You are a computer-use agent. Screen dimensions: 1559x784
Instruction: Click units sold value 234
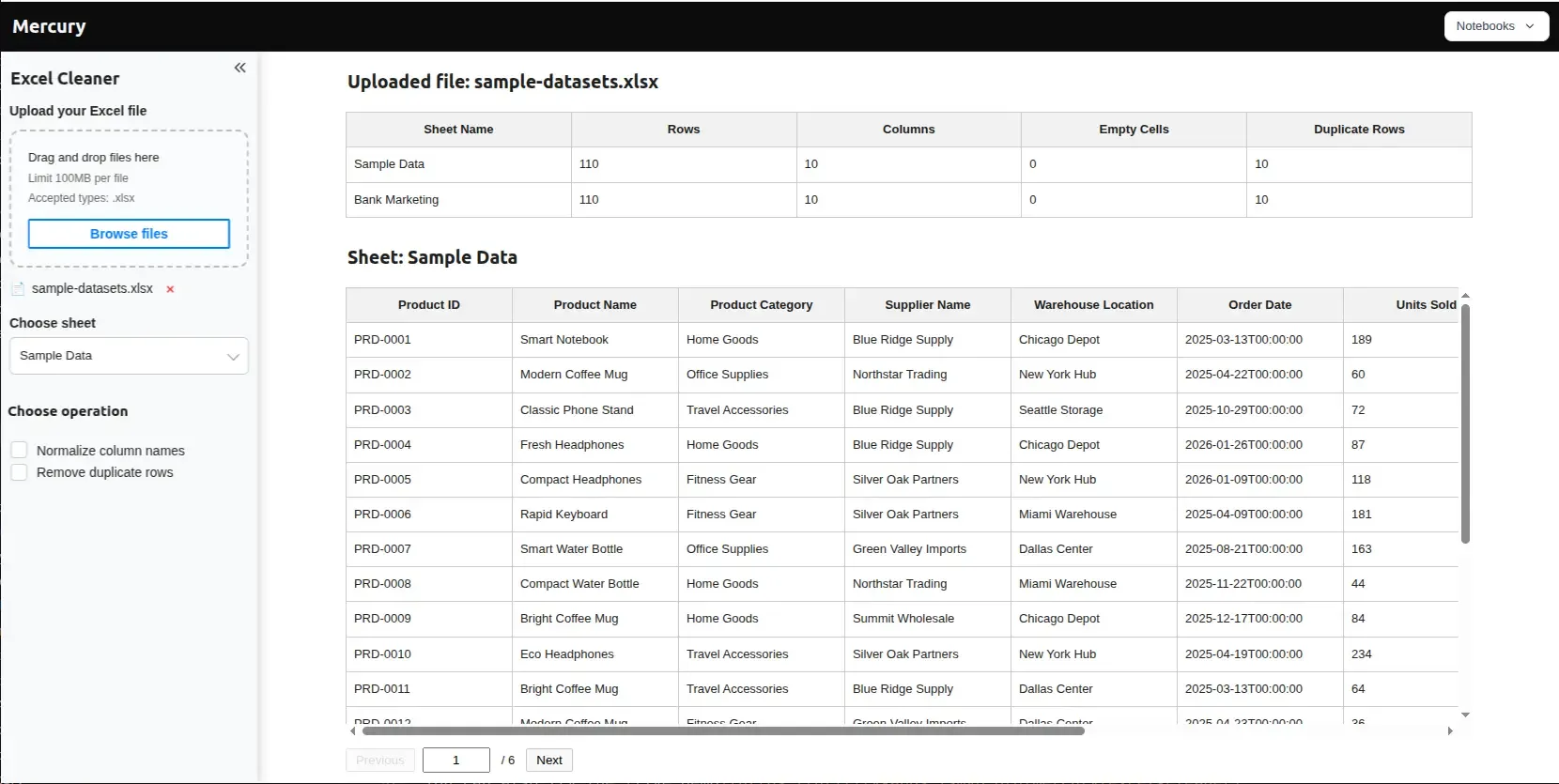(1401, 654)
